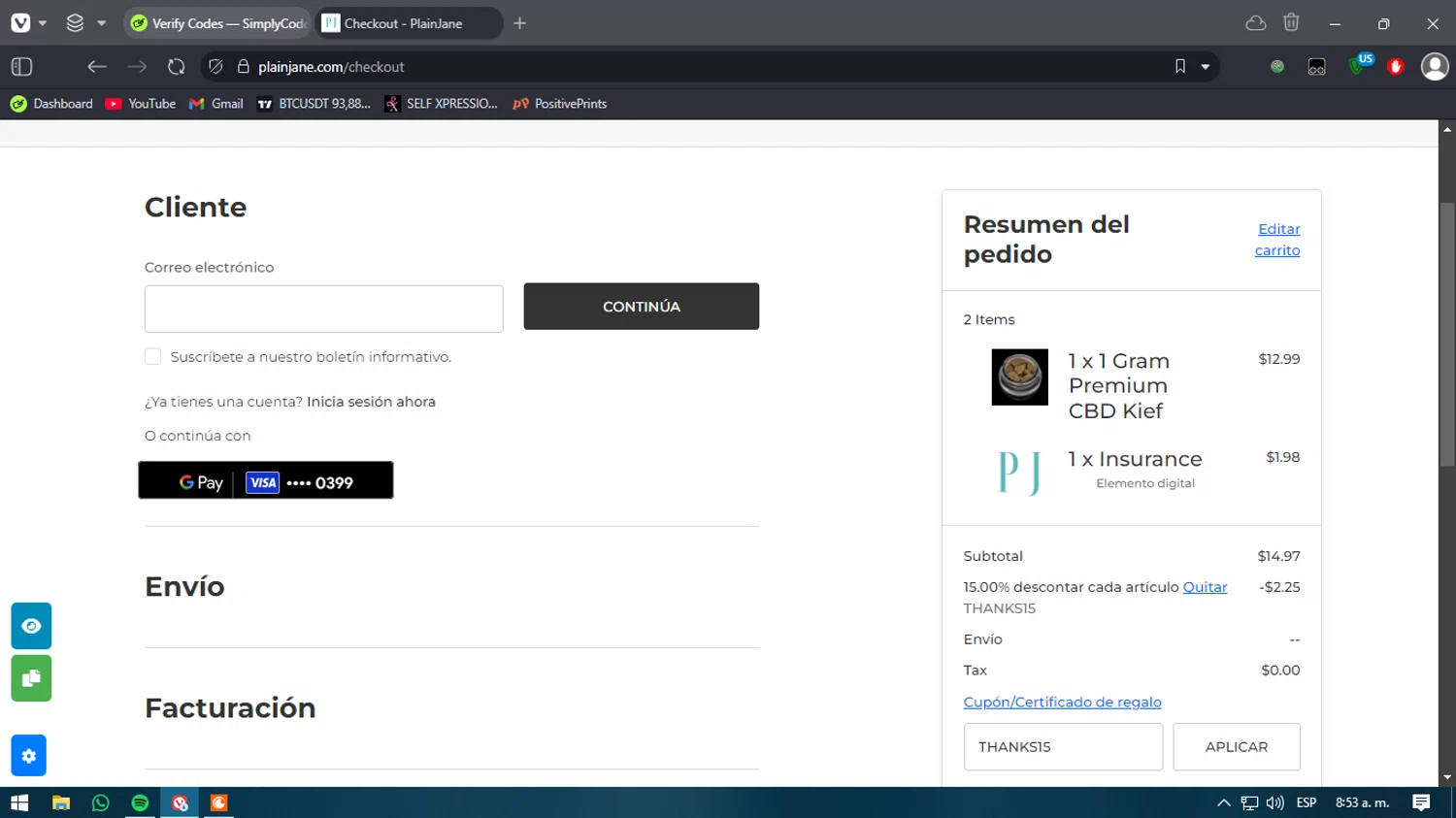
Task: Click the coupon code field with THANKS15
Action: click(x=1063, y=747)
